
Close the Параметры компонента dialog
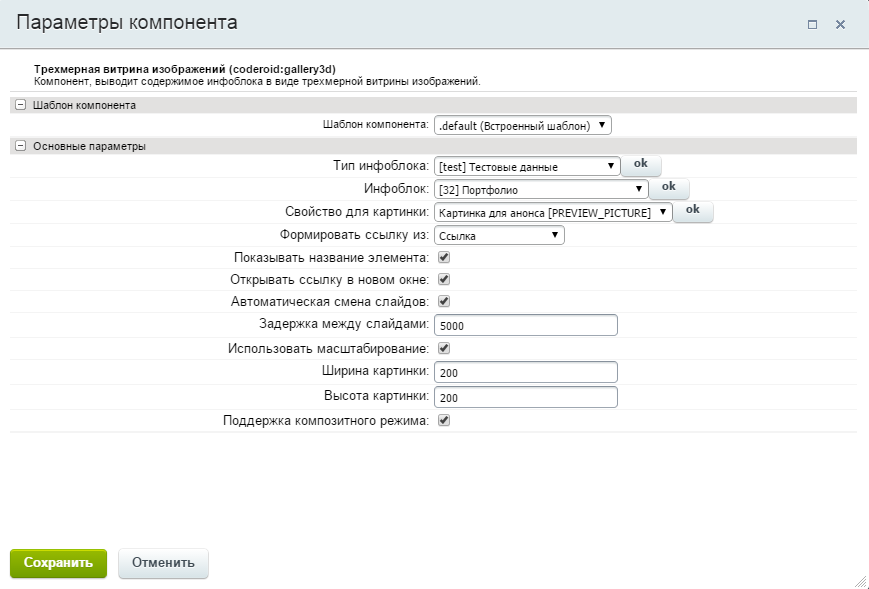click(x=840, y=24)
